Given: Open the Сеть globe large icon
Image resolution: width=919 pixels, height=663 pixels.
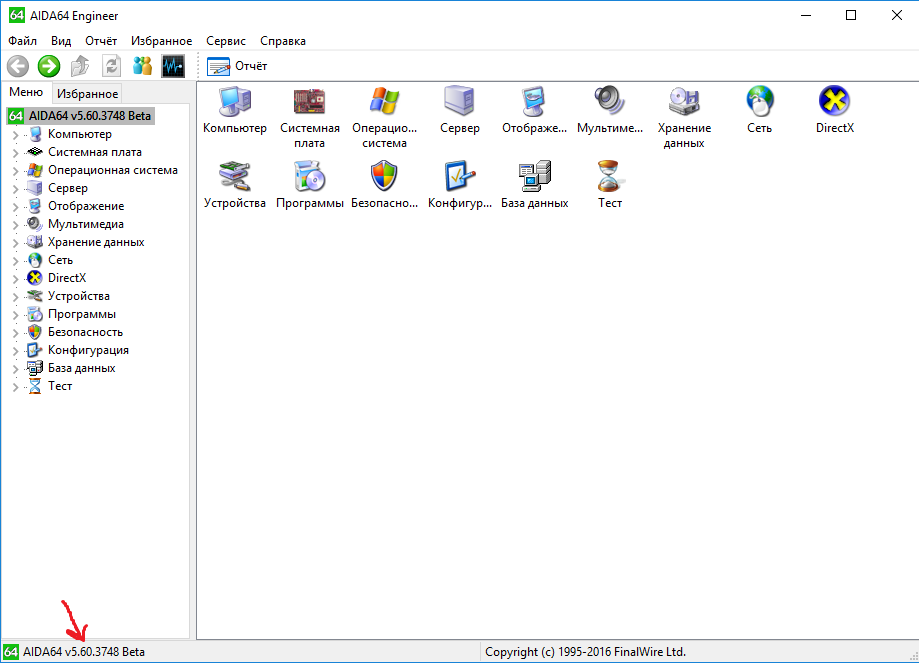Looking at the screenshot, I should pos(760,110).
